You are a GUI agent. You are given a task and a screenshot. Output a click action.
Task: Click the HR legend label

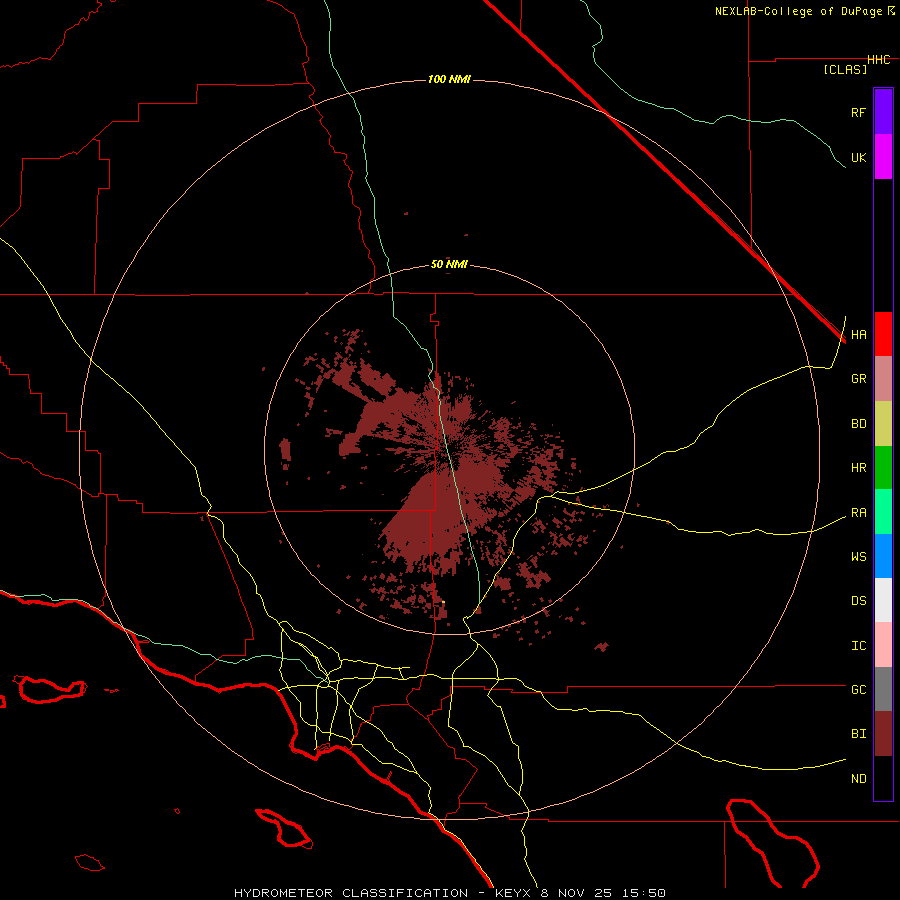858,468
